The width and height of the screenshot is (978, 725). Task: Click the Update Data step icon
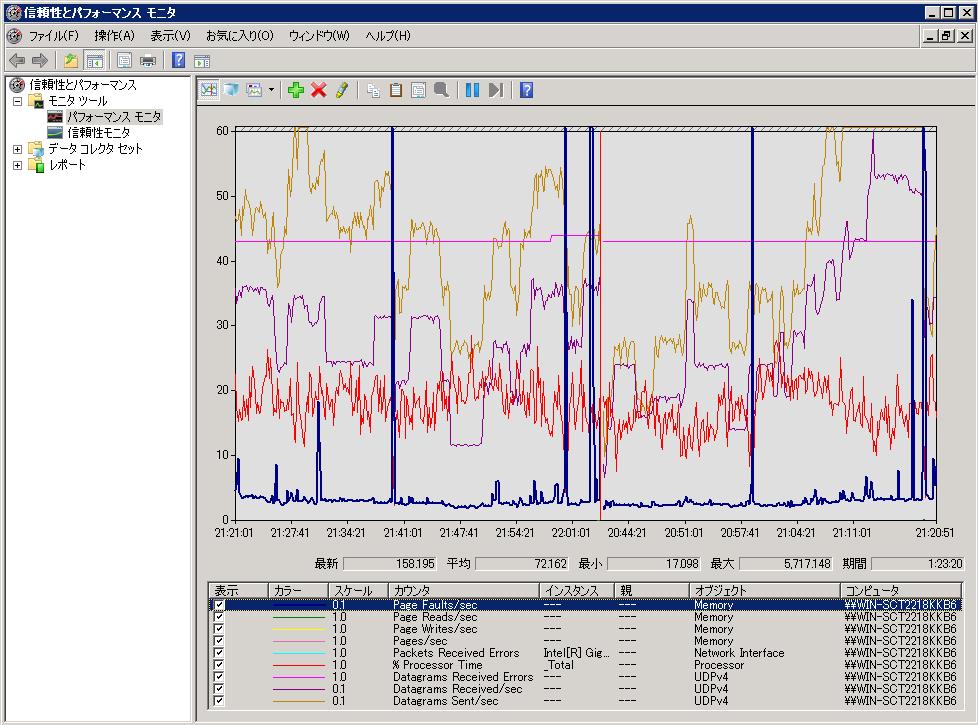(x=496, y=90)
